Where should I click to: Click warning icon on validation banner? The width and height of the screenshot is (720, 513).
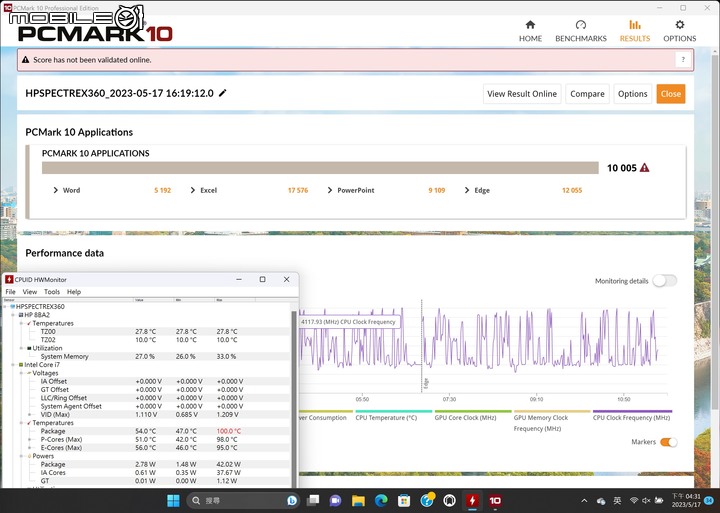[25, 60]
